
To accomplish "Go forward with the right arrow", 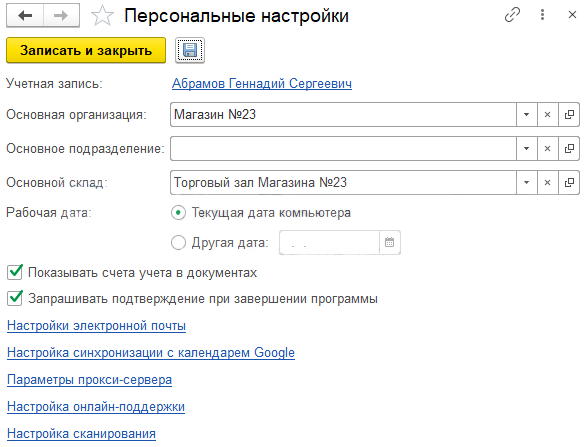I will (x=61, y=15).
